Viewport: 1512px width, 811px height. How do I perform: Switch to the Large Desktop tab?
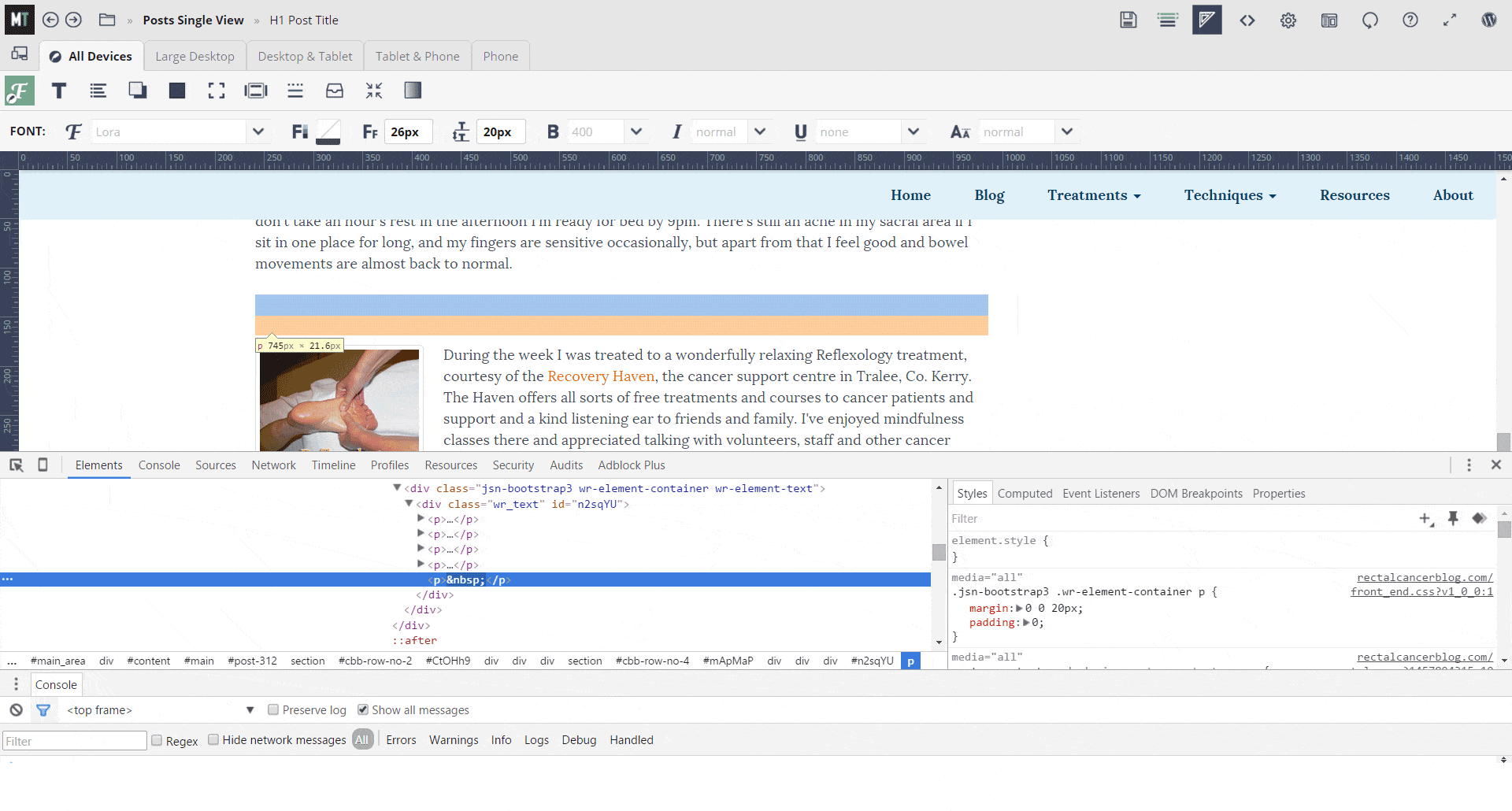(x=195, y=57)
